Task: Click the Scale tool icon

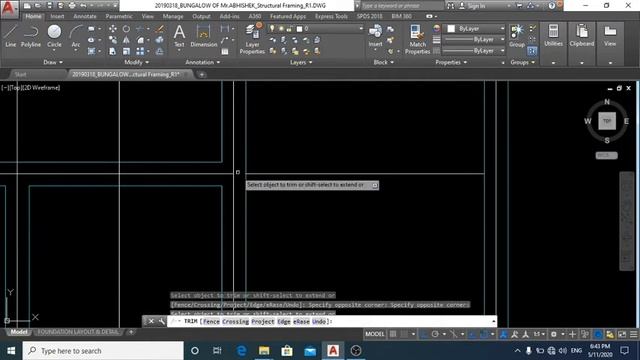Action: point(126,51)
